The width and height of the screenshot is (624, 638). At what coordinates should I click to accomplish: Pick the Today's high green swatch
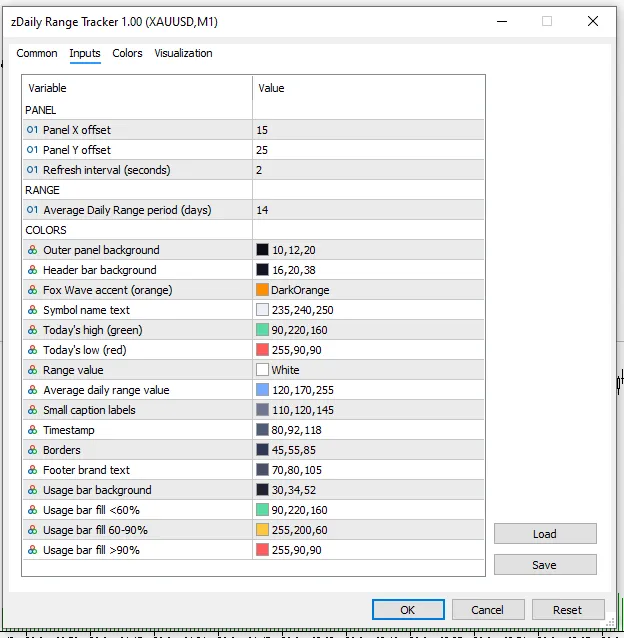262,330
